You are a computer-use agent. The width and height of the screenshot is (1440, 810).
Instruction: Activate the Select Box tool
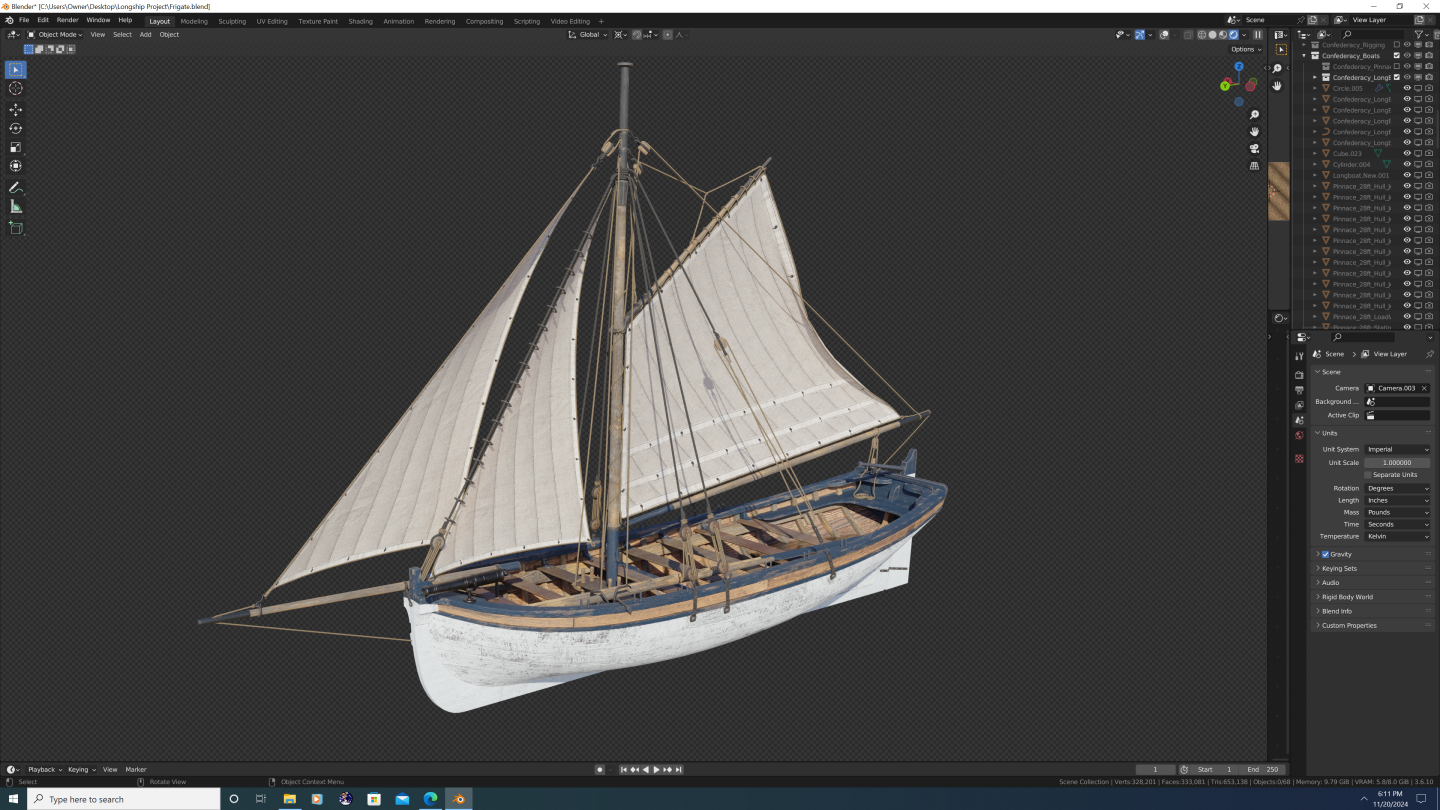tap(16, 70)
